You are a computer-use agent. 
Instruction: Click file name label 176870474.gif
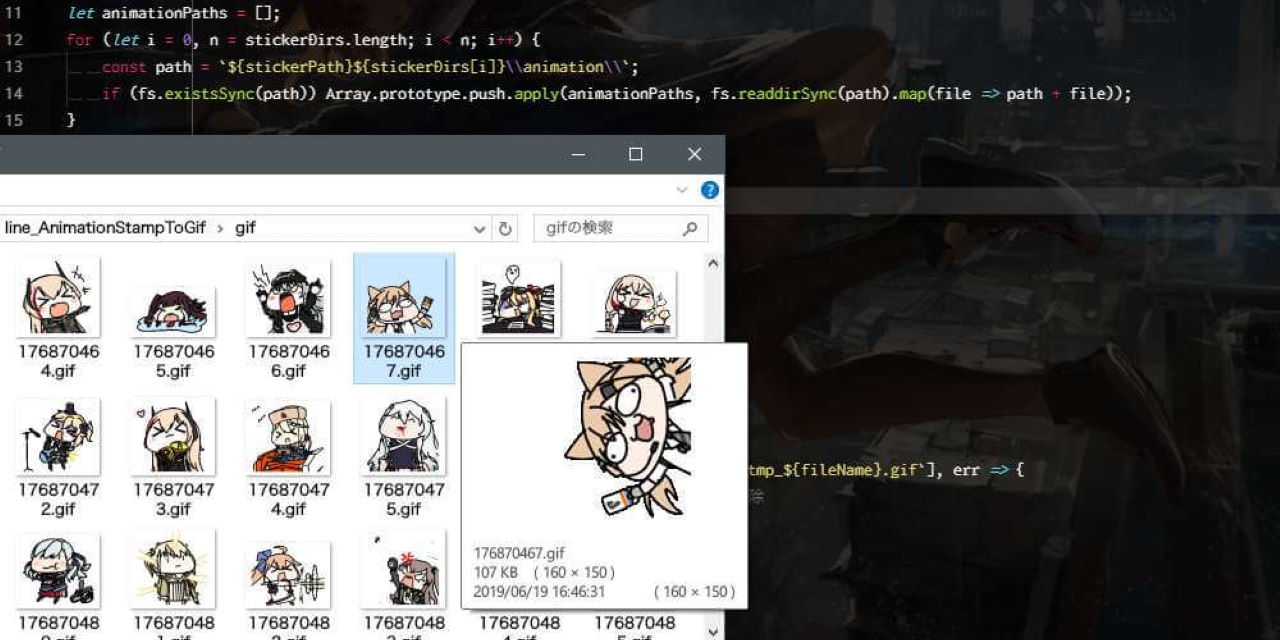click(289, 499)
